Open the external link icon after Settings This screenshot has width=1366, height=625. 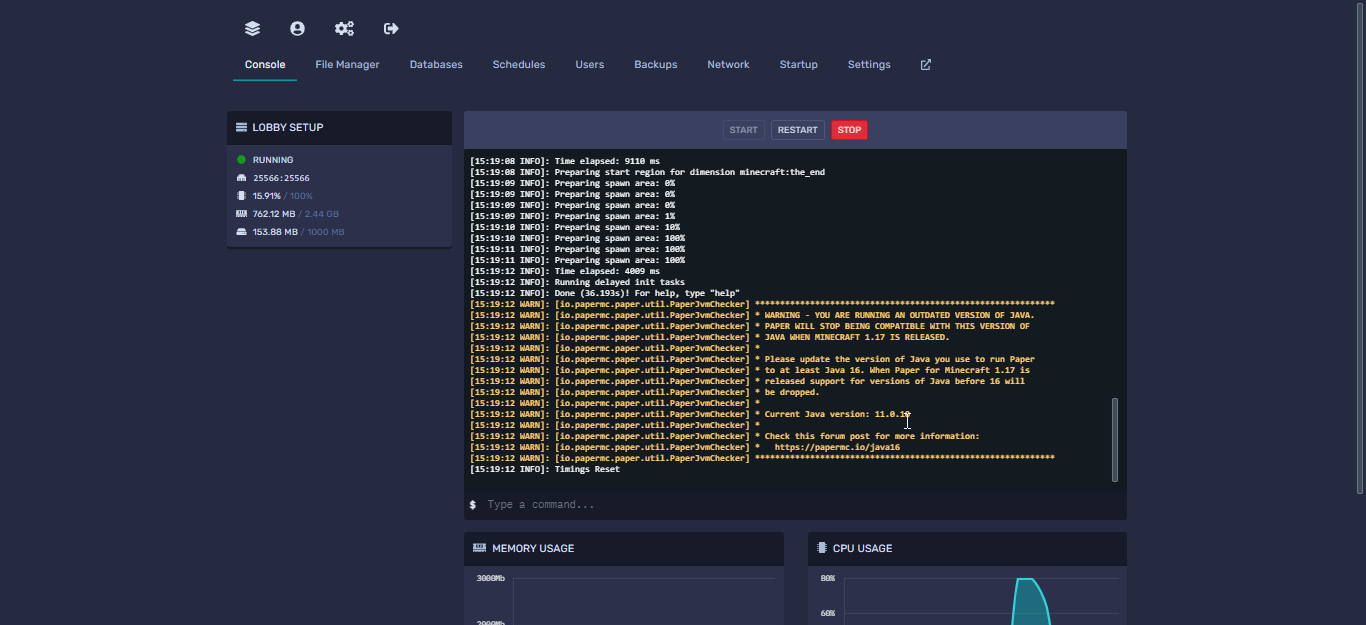925,65
